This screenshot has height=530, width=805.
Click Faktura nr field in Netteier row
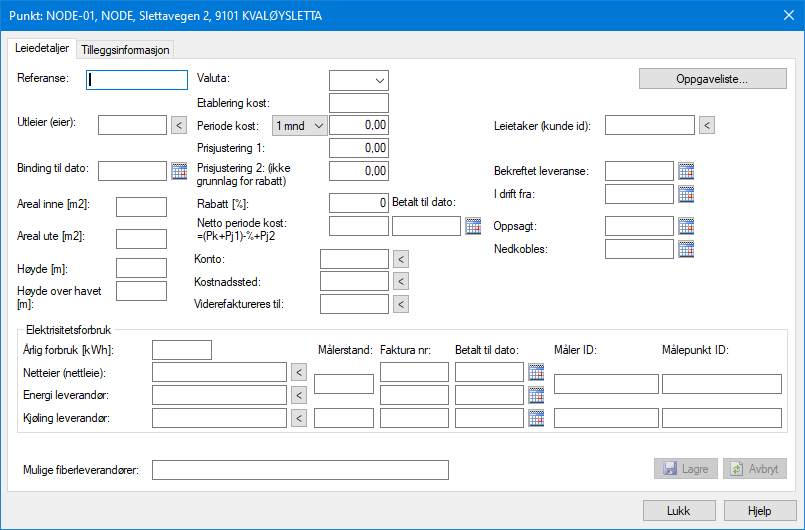[x=414, y=372]
